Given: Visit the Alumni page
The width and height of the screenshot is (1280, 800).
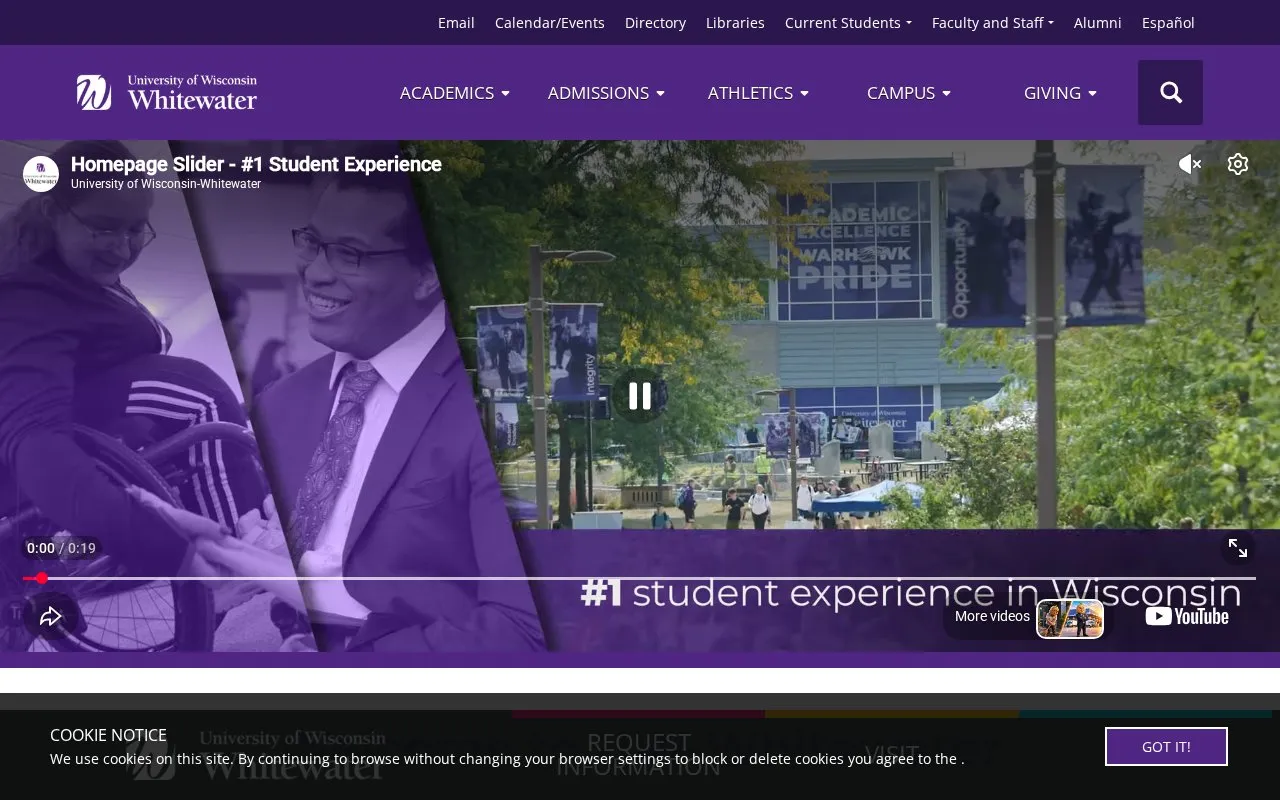Looking at the screenshot, I should 1097,23.
